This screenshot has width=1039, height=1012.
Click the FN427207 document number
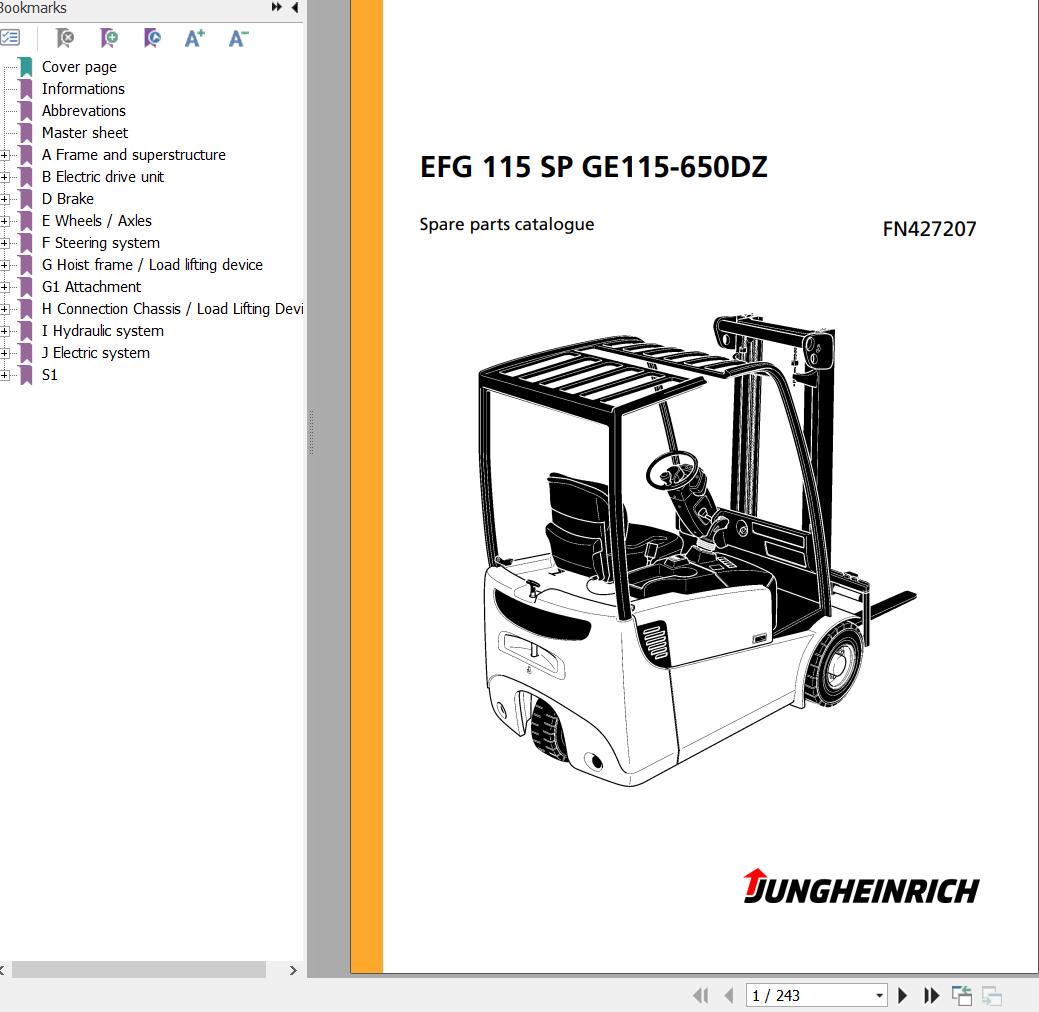(x=929, y=229)
